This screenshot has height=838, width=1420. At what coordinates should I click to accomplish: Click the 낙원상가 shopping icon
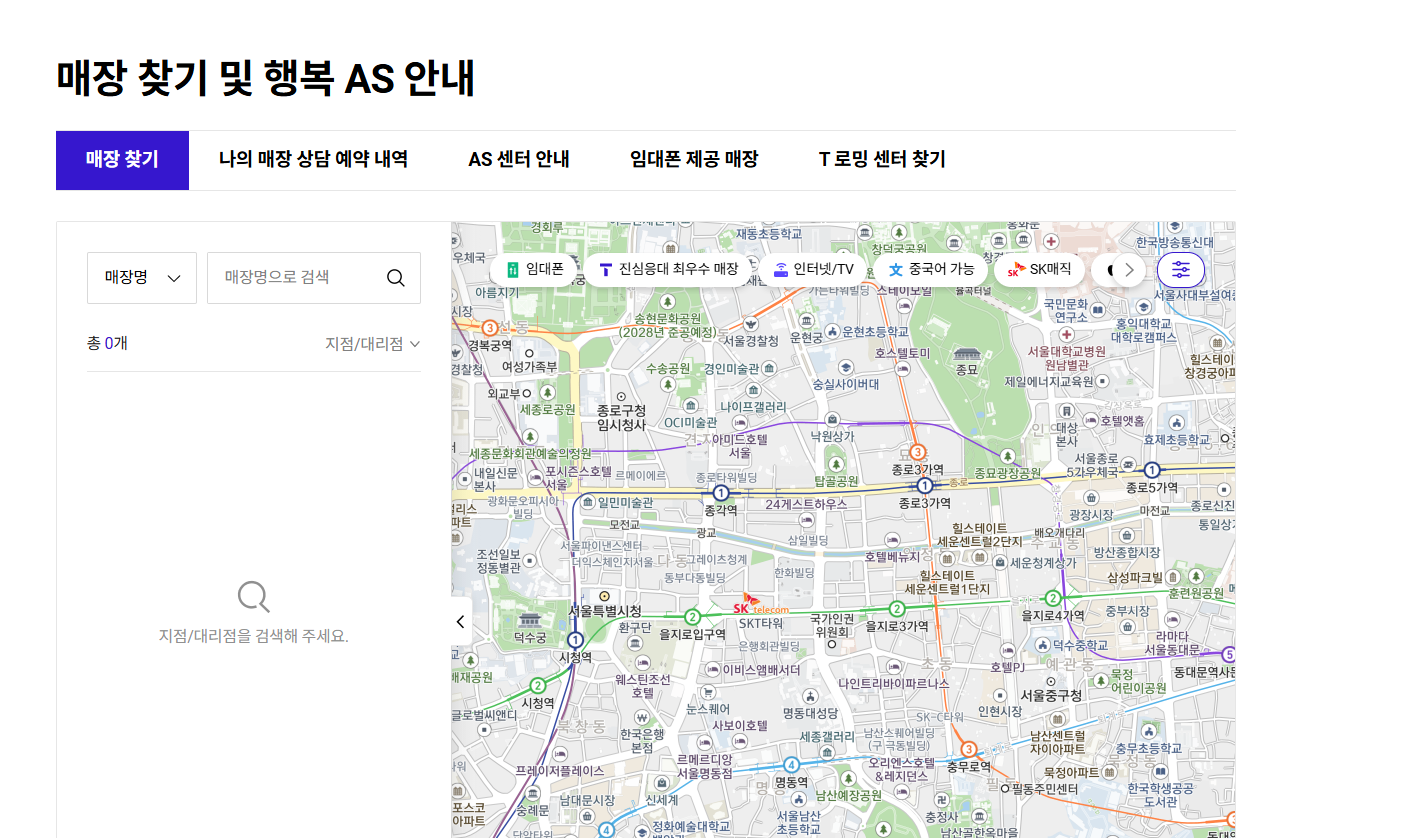(x=832, y=420)
